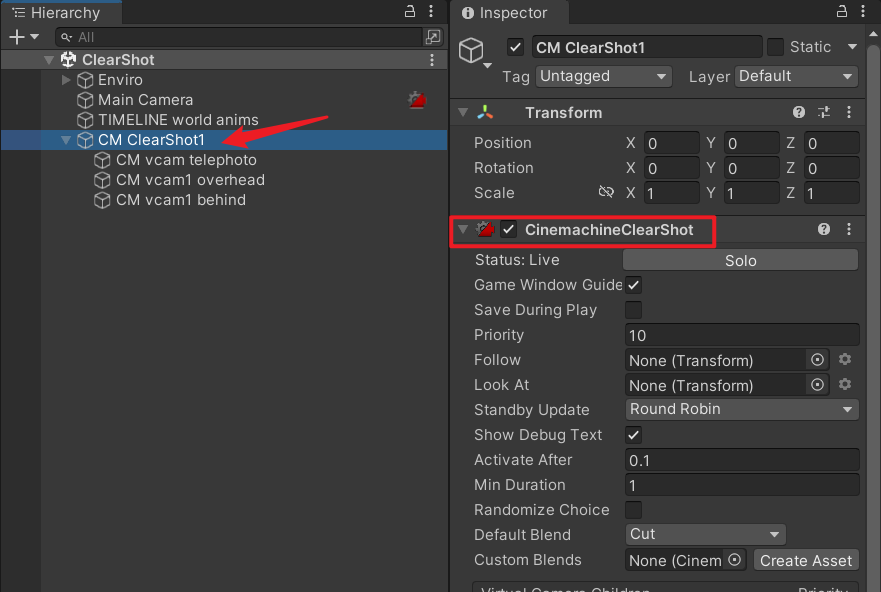This screenshot has width=881, height=592.
Task: Enable the Save During Play checkbox
Action: tap(633, 310)
